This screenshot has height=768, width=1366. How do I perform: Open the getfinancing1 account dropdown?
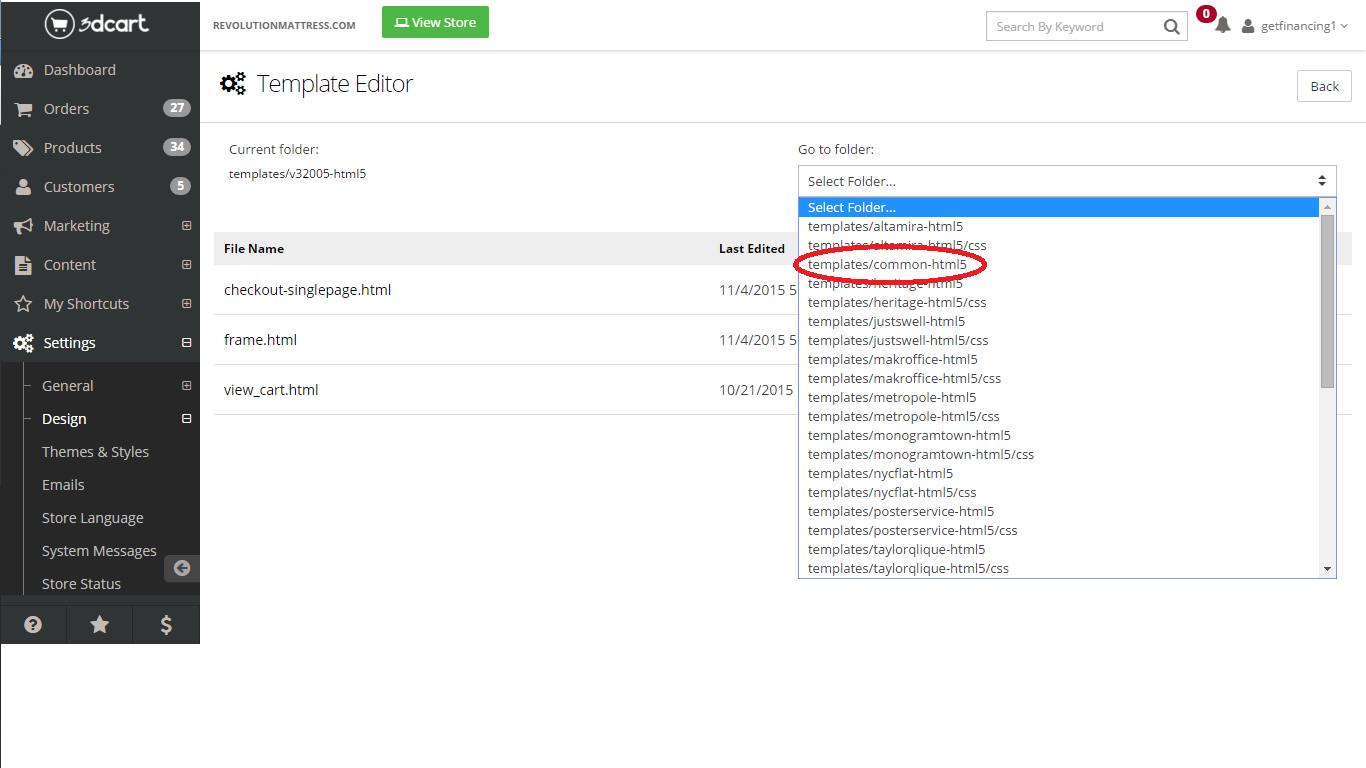pos(1305,27)
